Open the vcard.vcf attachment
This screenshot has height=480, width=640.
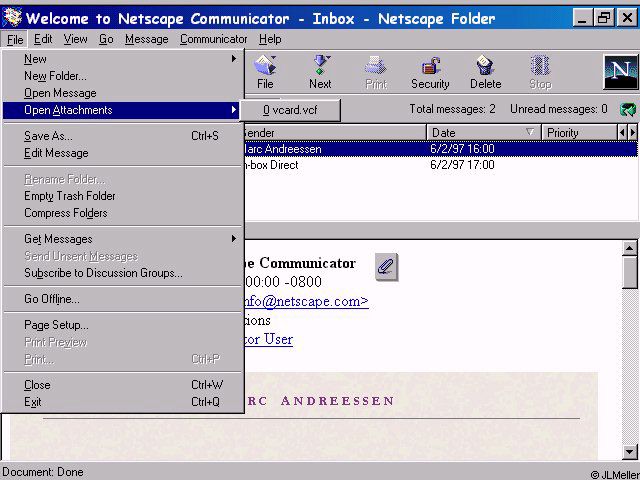point(290,110)
